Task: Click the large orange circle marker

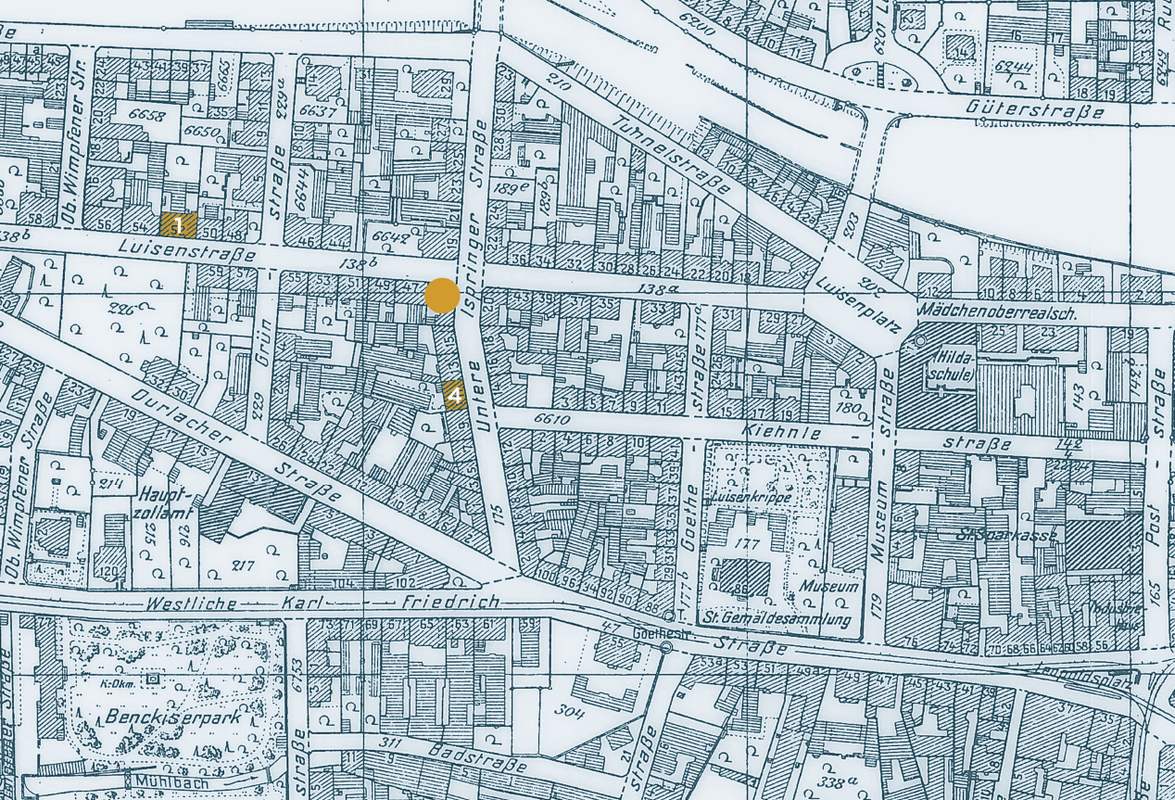Action: [442, 295]
